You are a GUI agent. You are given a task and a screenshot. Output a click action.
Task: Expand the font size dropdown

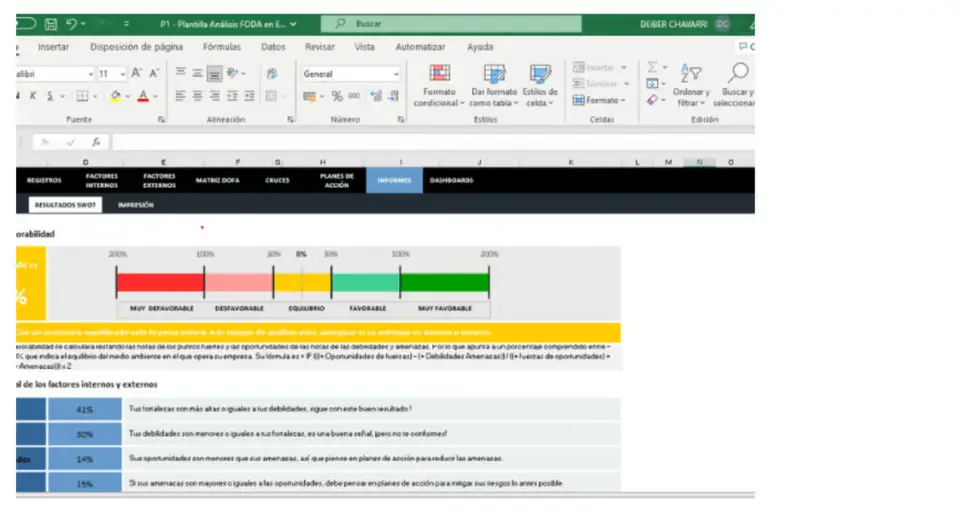click(122, 74)
